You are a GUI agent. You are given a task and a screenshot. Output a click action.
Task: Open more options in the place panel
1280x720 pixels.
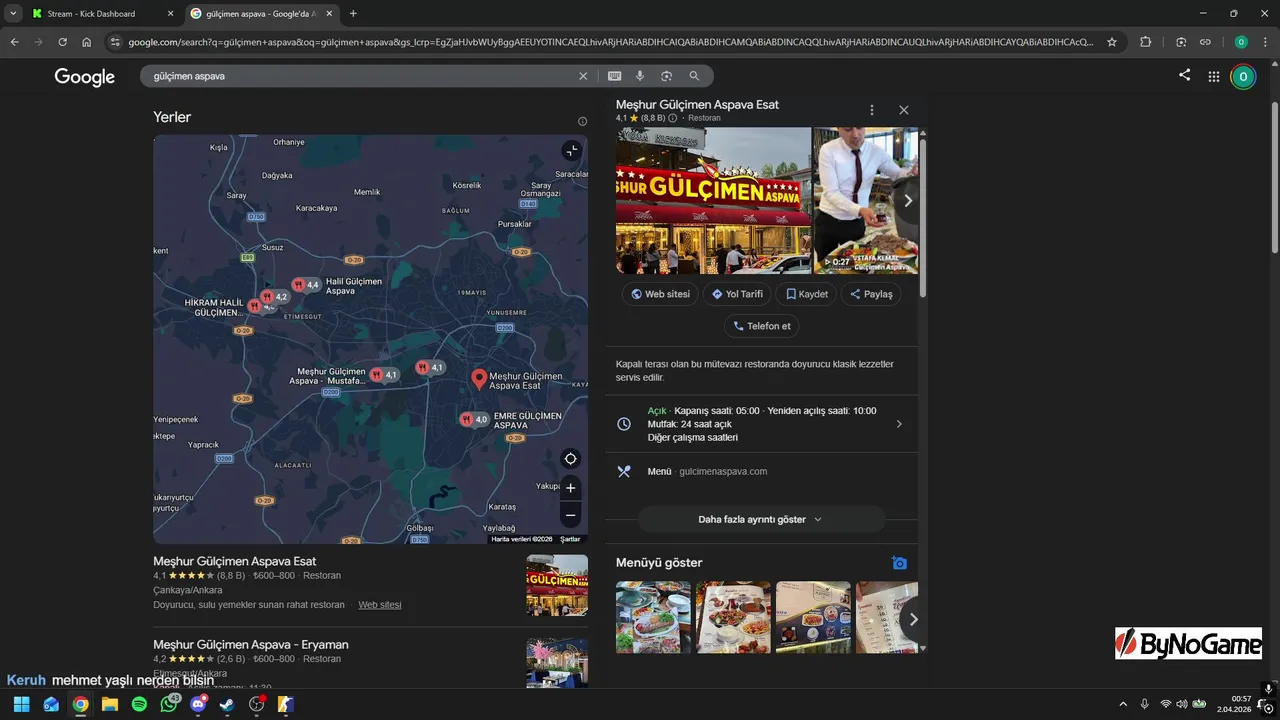[872, 110]
